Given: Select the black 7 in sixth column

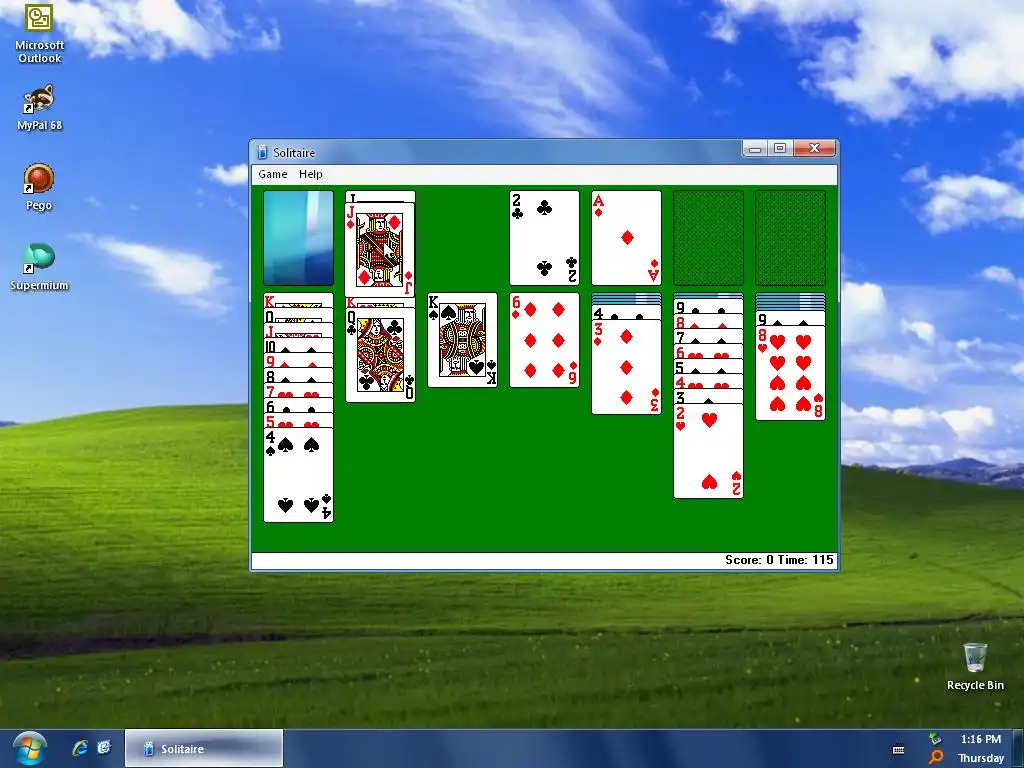Looking at the screenshot, I should (x=708, y=337).
